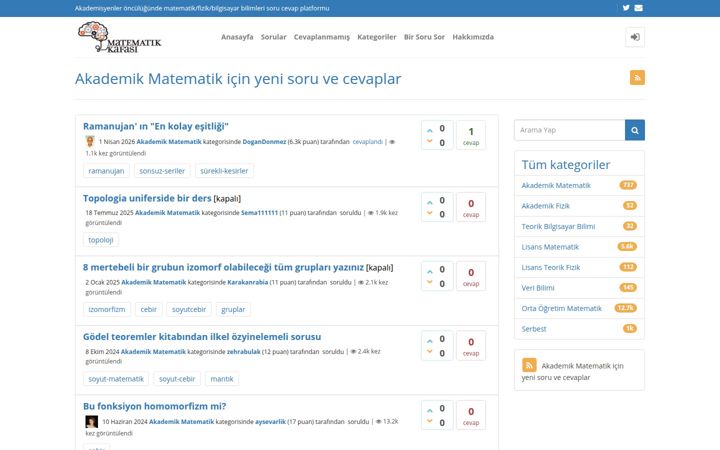Open Lisans Teorik Fizik category
720x450 pixels.
551,267
